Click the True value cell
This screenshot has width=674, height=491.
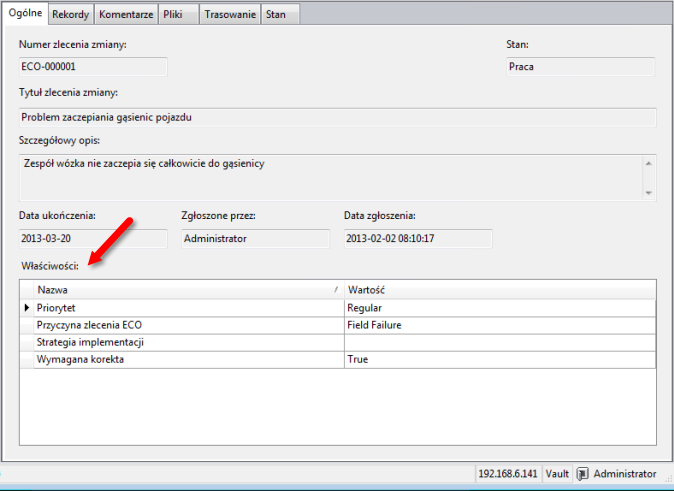[500, 360]
